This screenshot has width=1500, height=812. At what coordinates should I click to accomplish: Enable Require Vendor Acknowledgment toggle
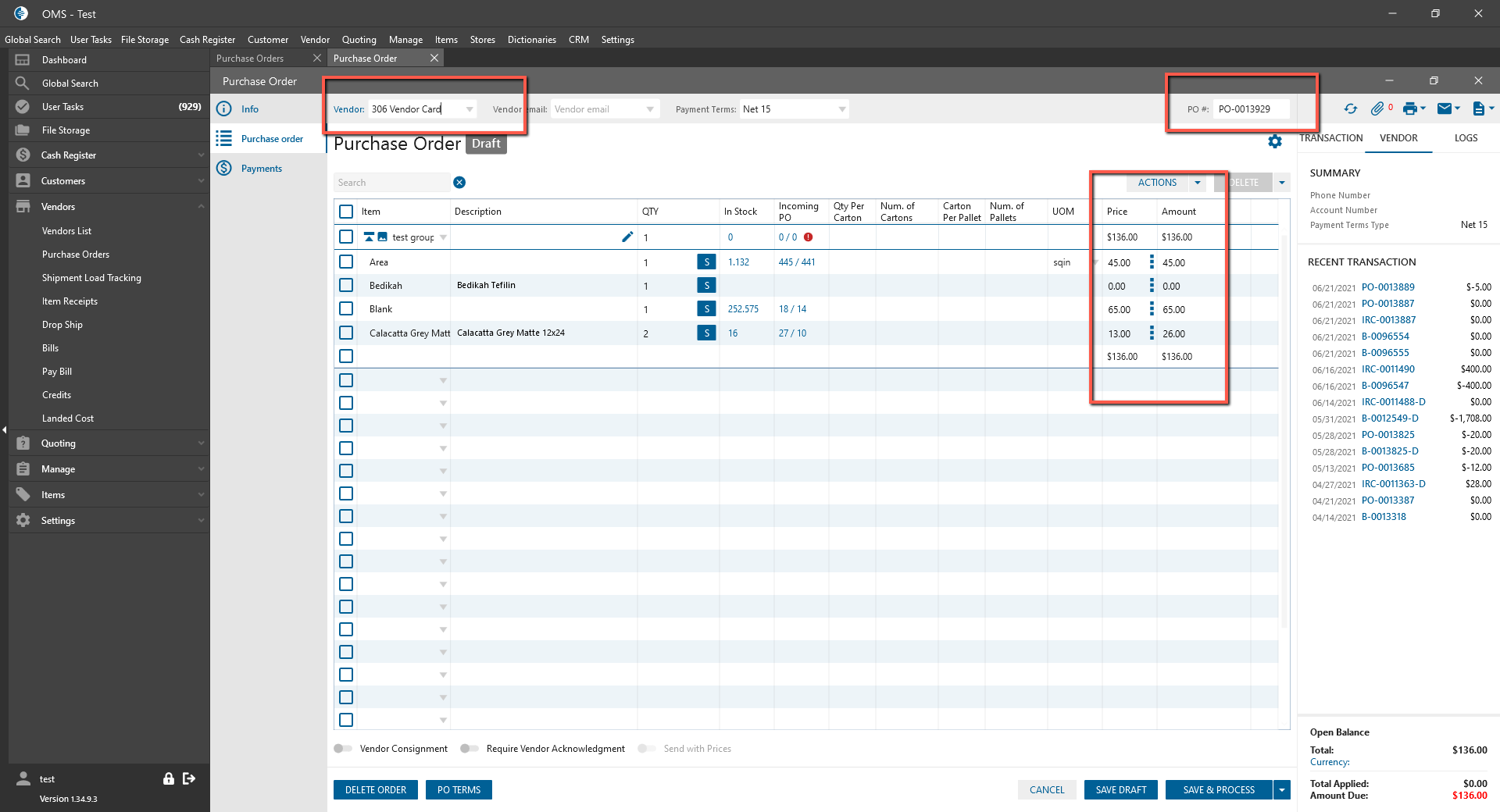point(469,749)
